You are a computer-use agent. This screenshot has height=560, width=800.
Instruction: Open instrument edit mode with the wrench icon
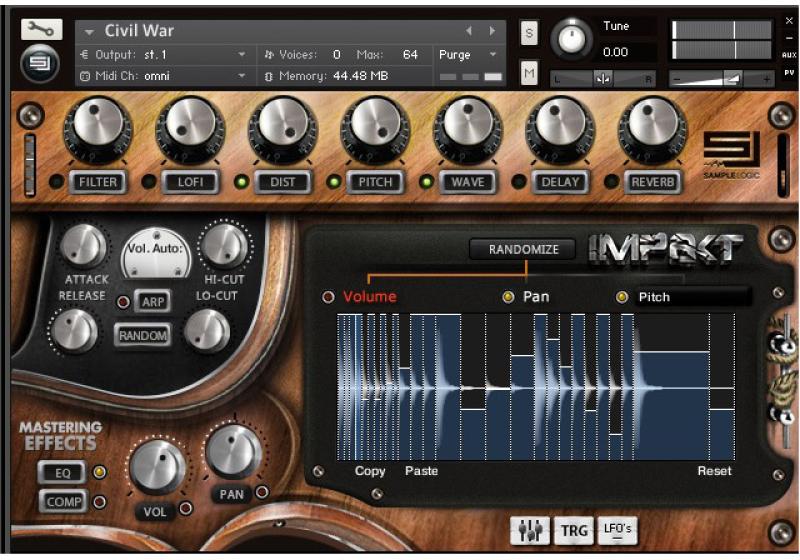click(x=40, y=30)
